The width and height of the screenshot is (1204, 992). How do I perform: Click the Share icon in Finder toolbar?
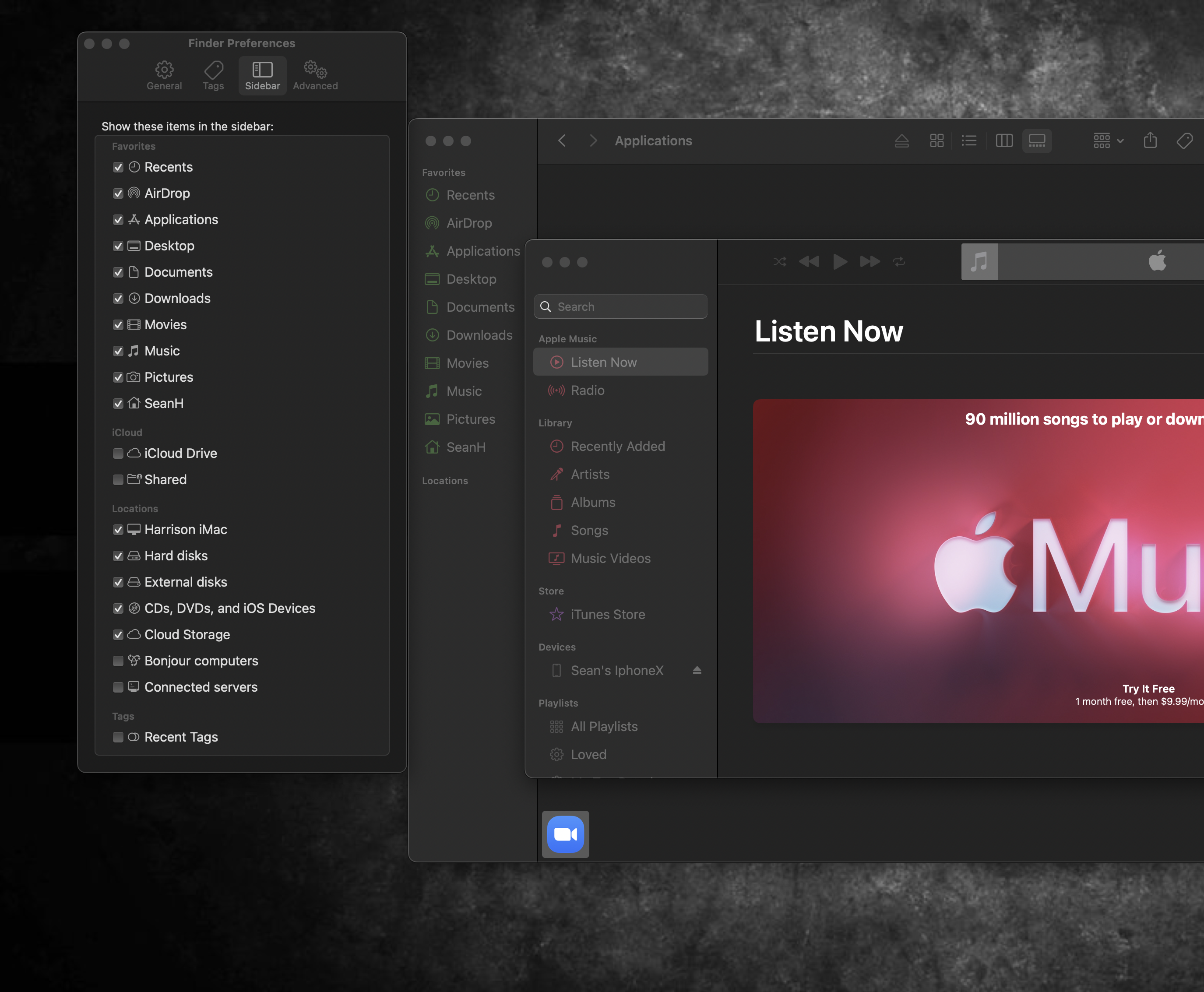(x=1150, y=141)
